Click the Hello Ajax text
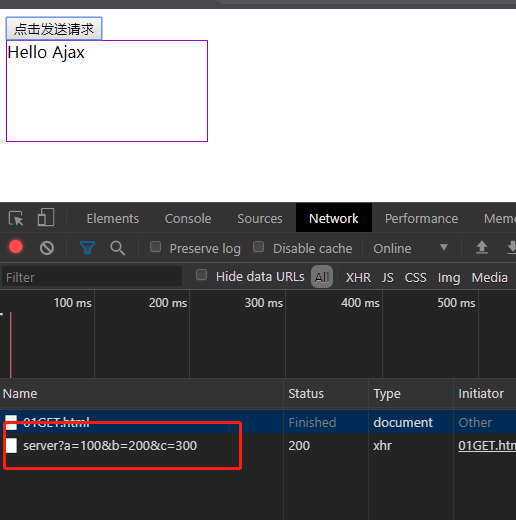This screenshot has width=516, height=520. point(46,52)
